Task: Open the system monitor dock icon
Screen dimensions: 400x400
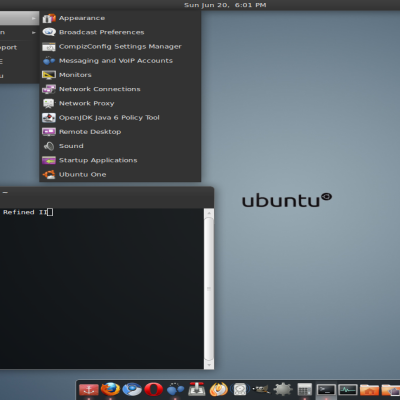Action: 348,389
